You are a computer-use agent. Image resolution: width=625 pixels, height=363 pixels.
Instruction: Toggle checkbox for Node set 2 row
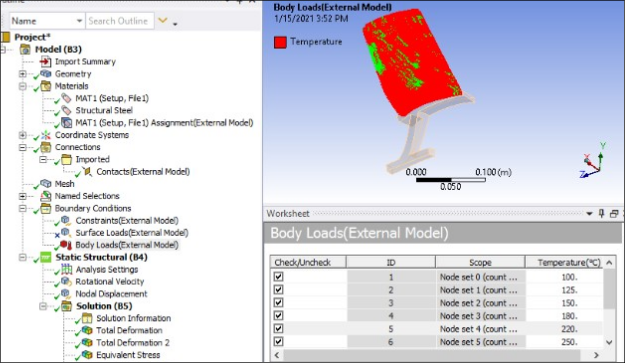point(279,302)
